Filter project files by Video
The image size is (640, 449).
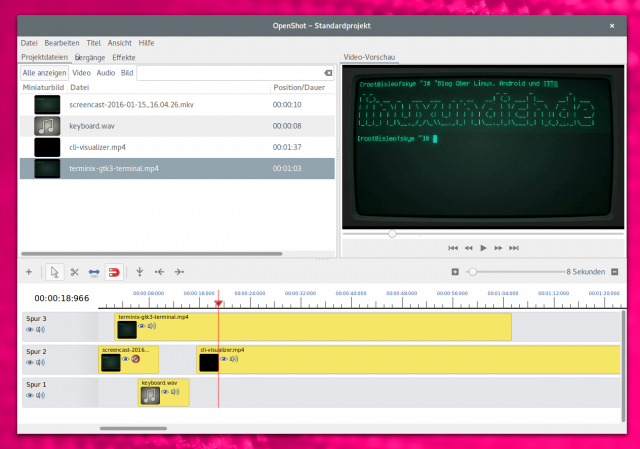[81, 73]
